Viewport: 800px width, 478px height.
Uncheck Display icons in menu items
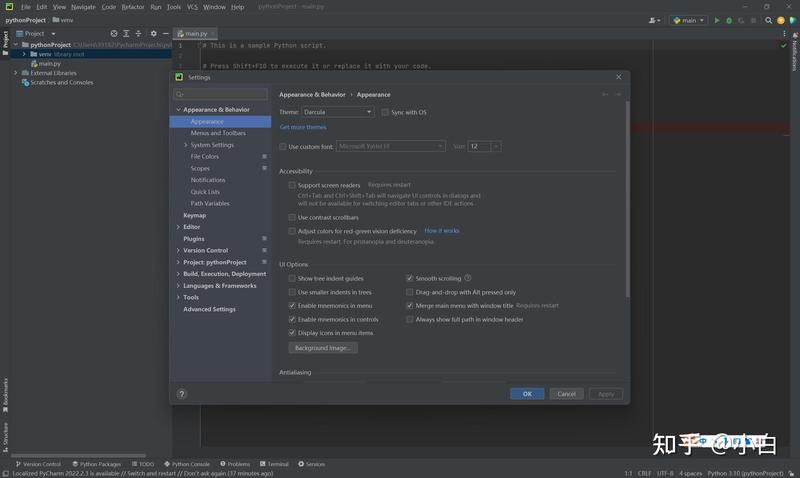(x=292, y=333)
